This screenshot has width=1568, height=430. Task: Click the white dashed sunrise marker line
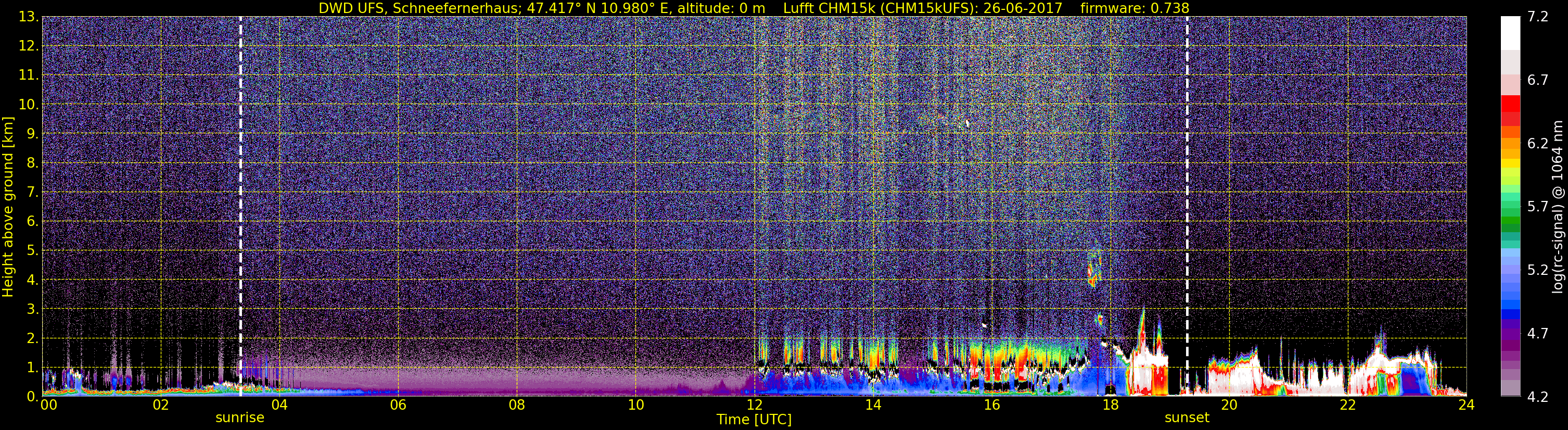(240, 206)
